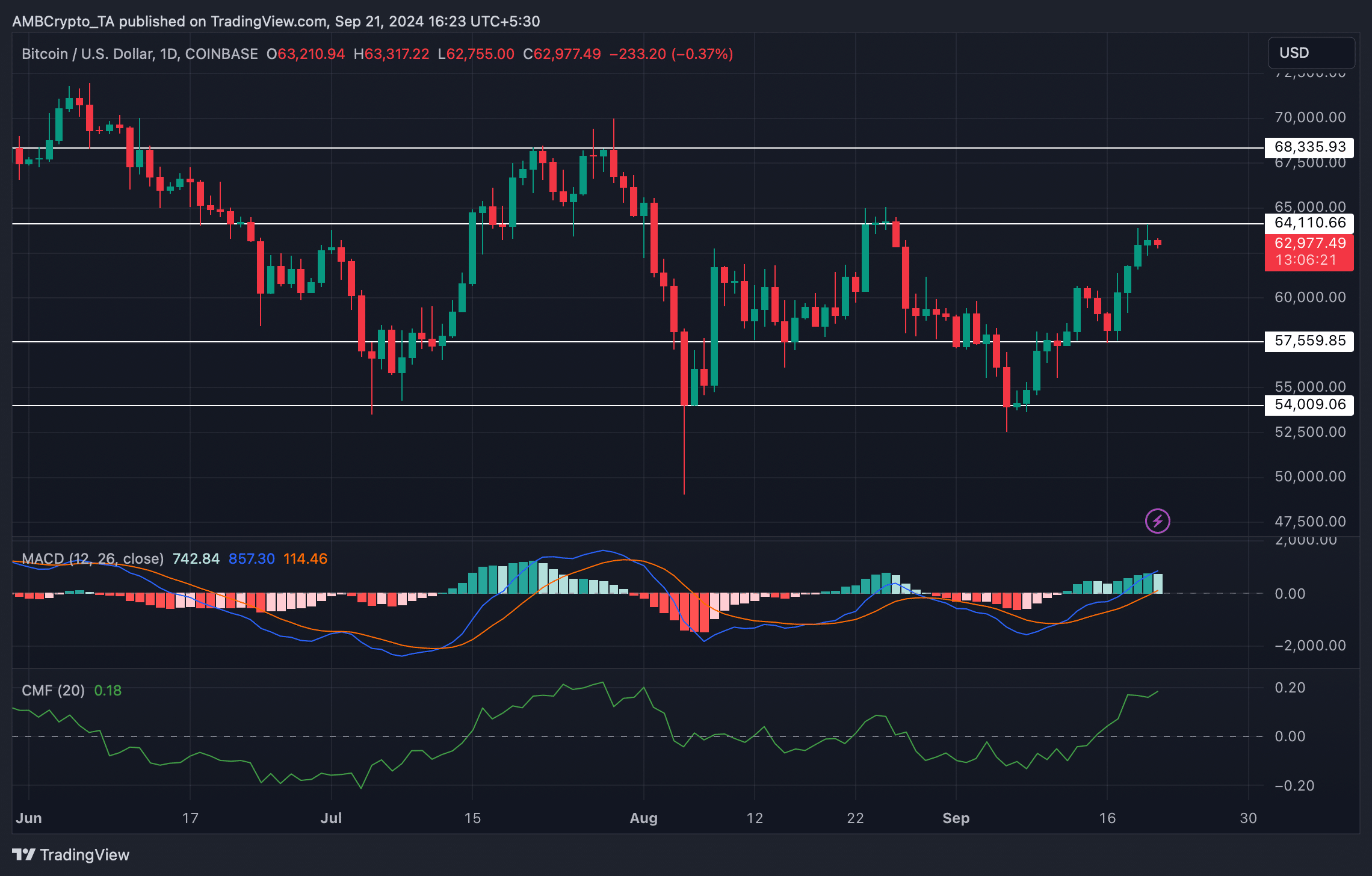Screen dimensions: 1372x876
Task: Click the 30 date label on the time axis
Action: (1249, 818)
